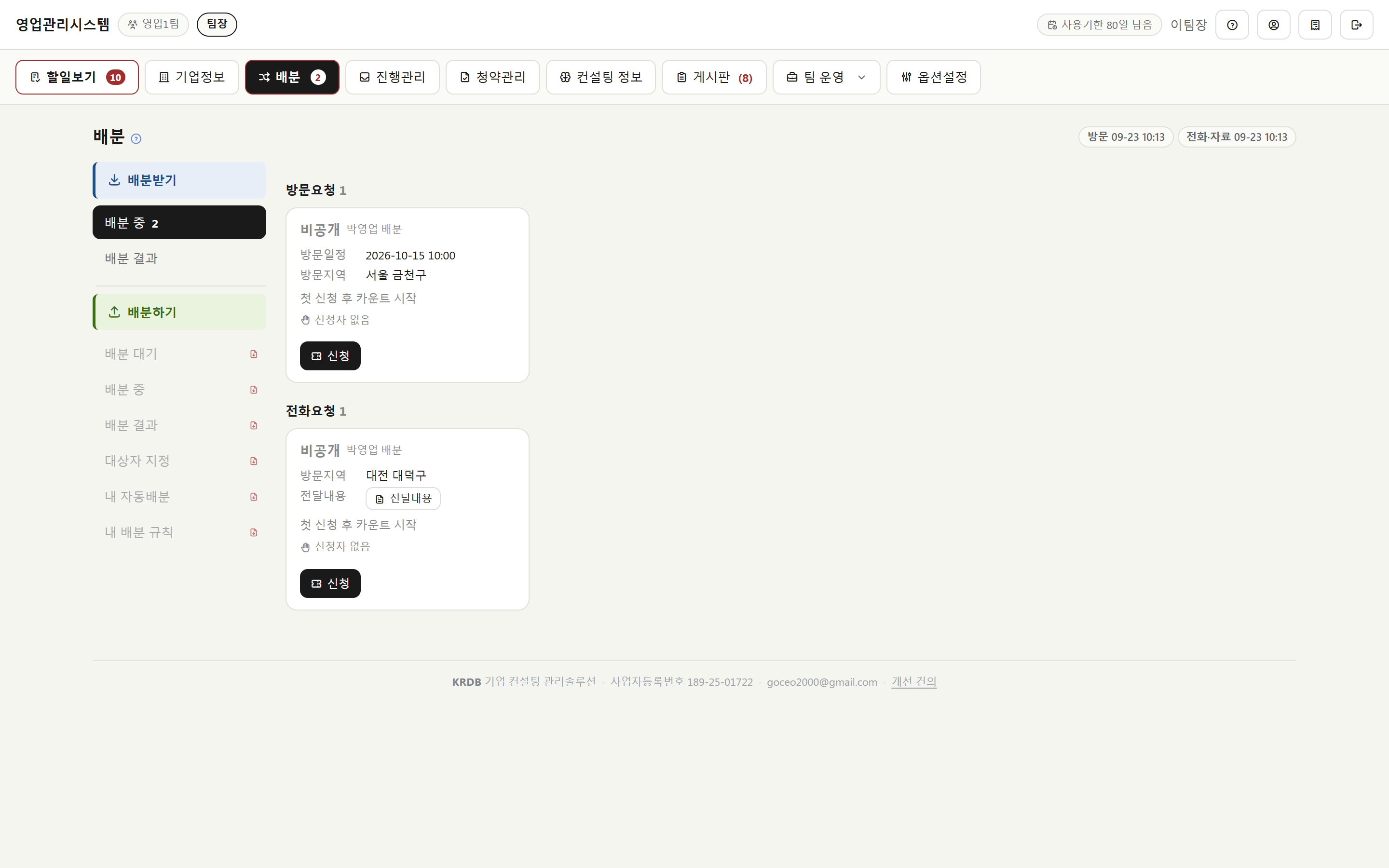Click 신청 button on 방문요청 card

tap(330, 356)
